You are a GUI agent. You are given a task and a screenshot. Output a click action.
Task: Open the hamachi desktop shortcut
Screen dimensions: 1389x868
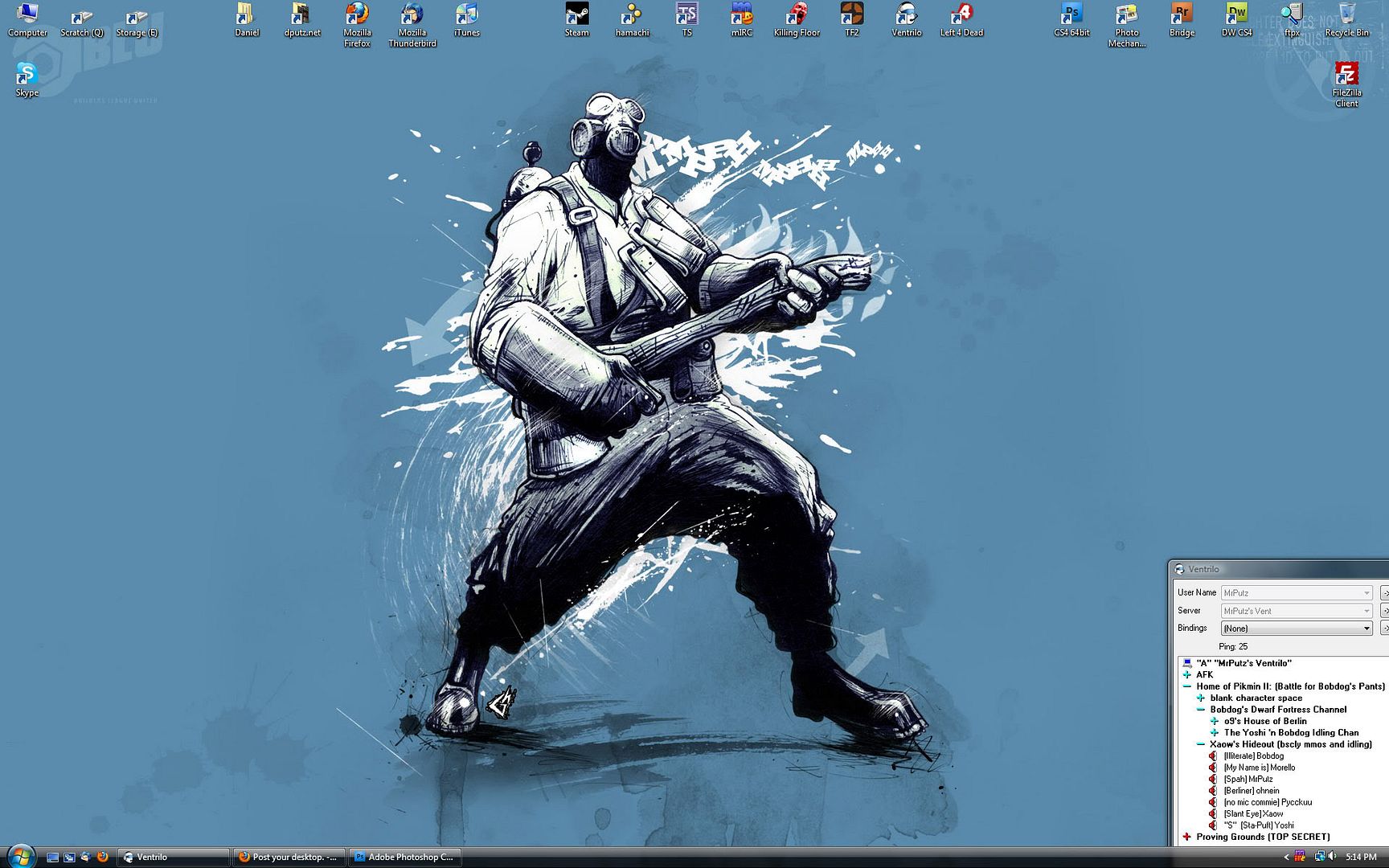pyautogui.click(x=632, y=19)
